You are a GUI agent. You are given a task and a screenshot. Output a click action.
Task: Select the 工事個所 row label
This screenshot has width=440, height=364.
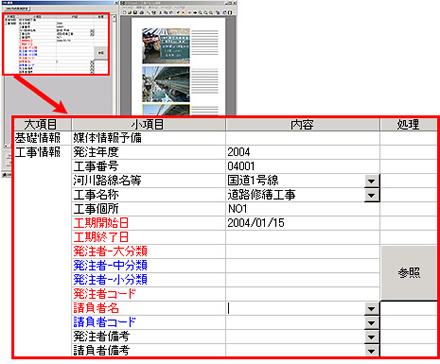tap(96, 209)
